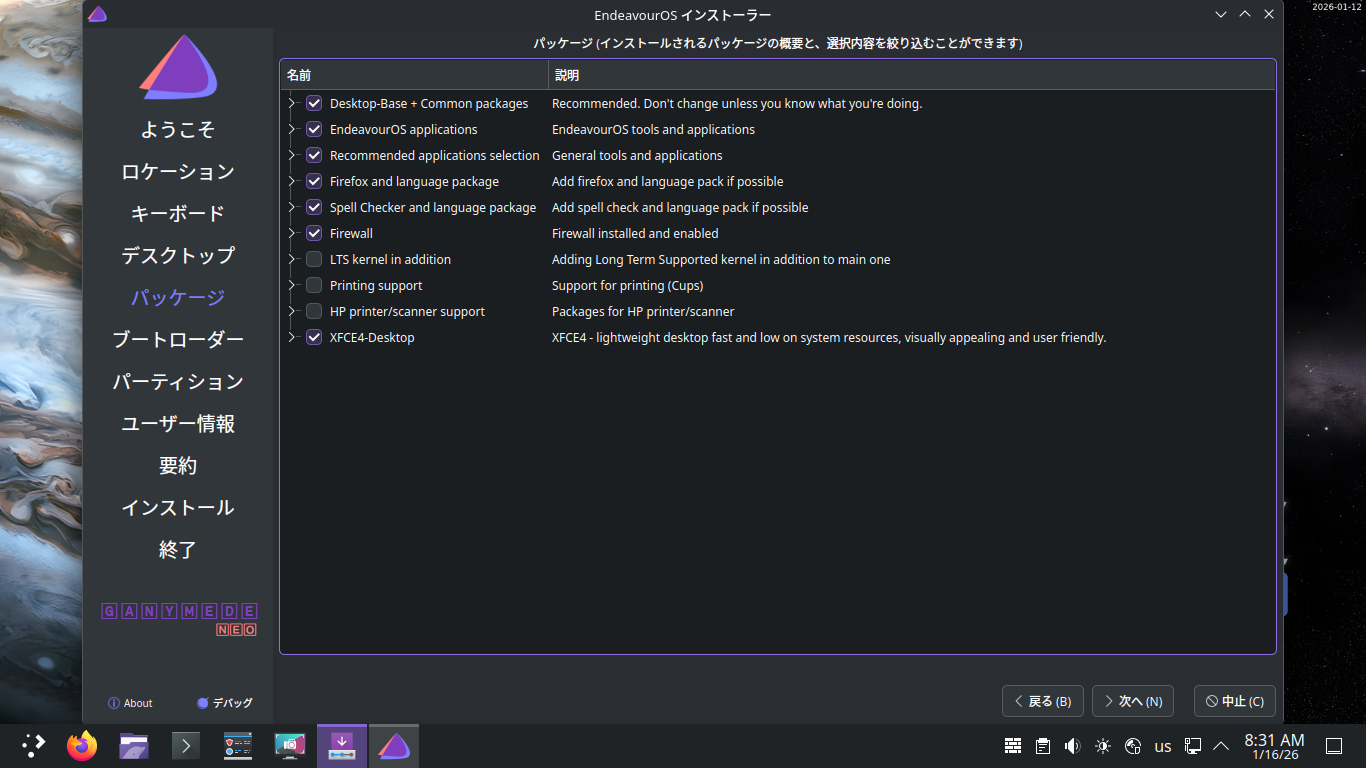Expand the Printing support group

[x=293, y=285]
